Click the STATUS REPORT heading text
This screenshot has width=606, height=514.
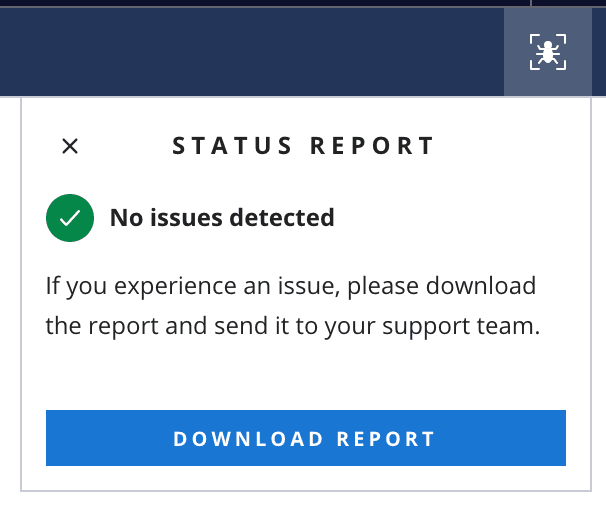click(x=304, y=146)
